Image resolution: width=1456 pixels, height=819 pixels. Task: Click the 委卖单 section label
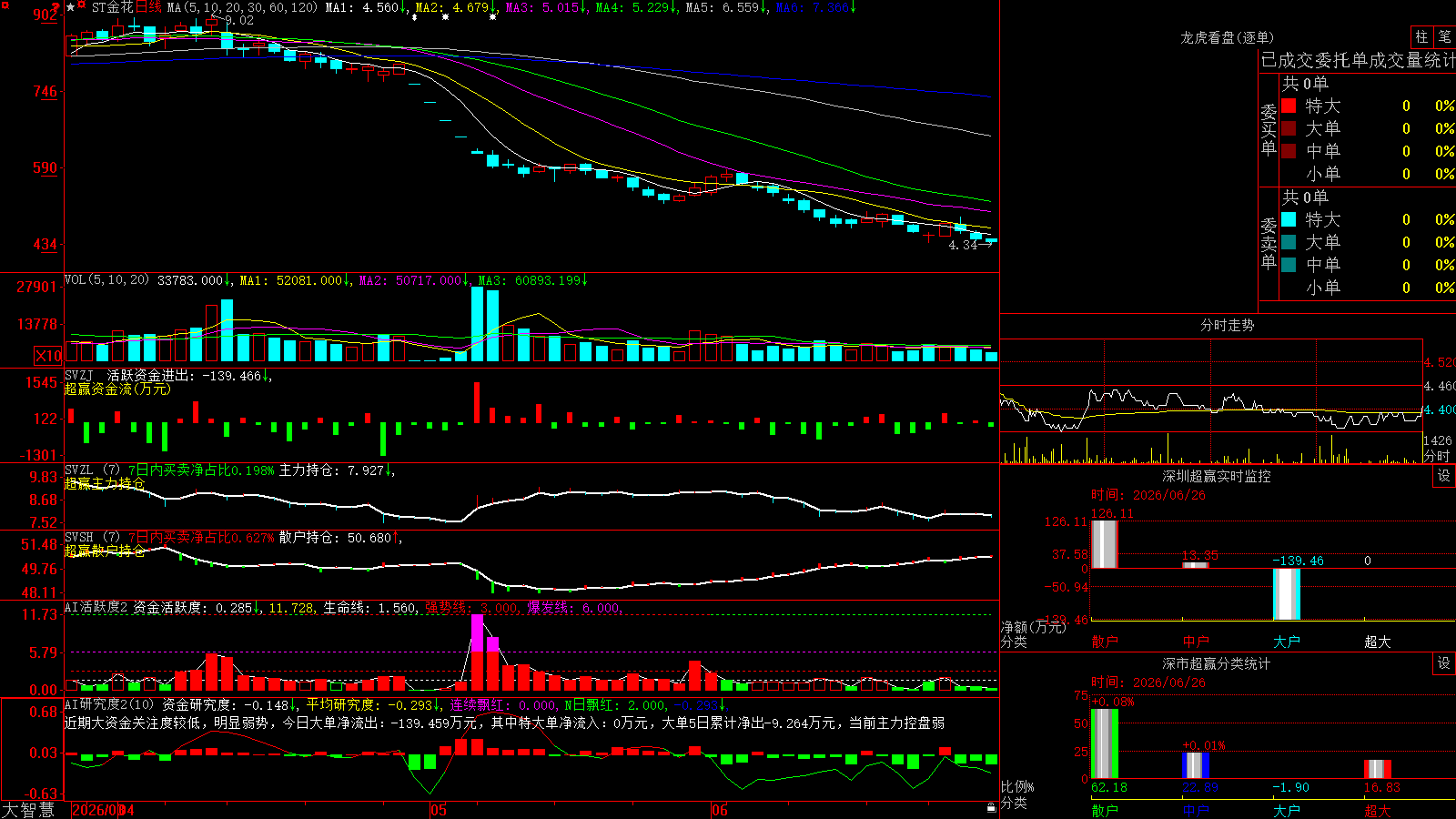click(1269, 243)
